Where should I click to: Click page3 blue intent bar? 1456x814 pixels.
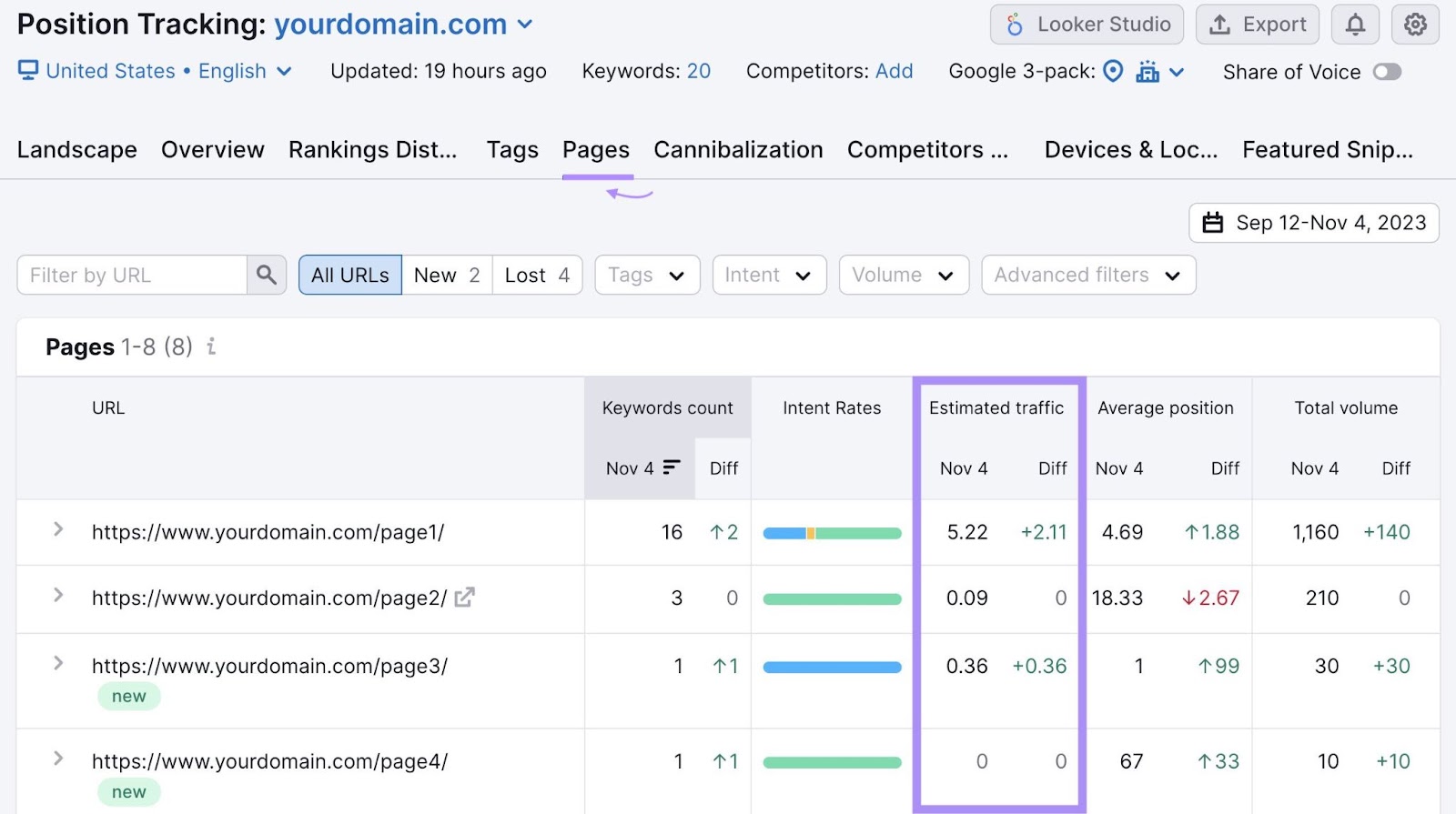click(x=832, y=668)
